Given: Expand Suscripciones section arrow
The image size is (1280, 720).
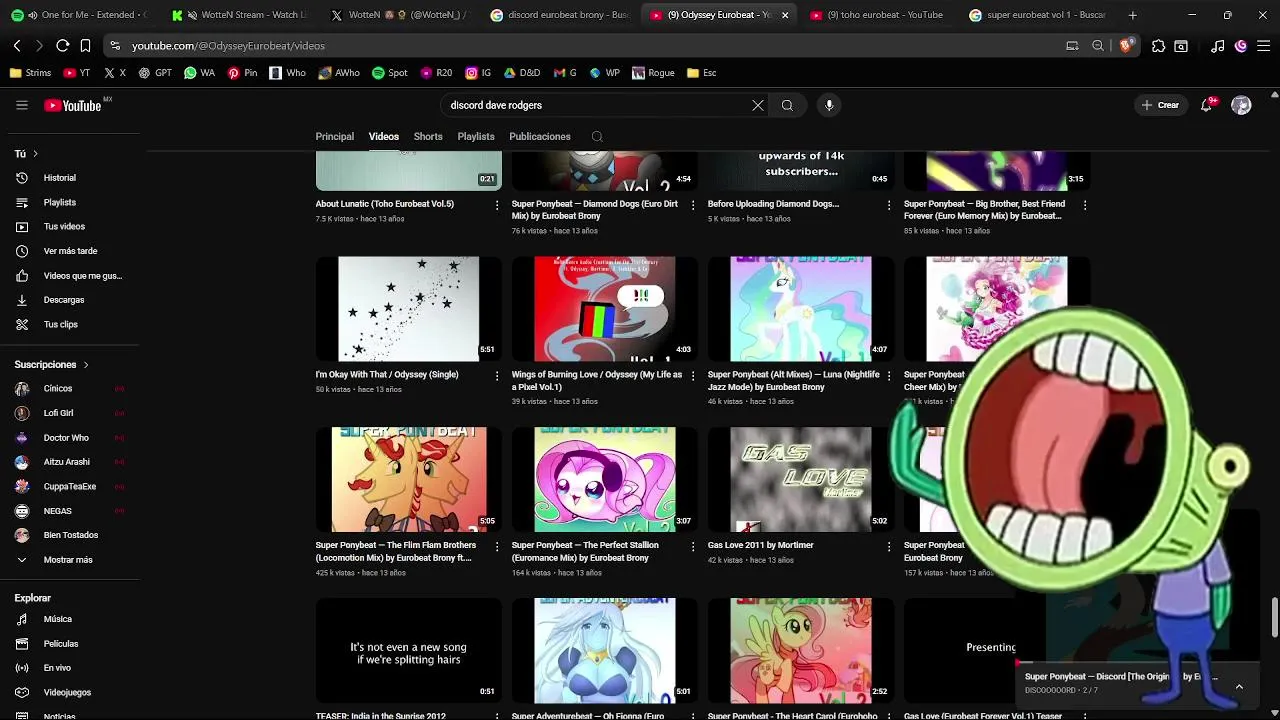Looking at the screenshot, I should (86, 365).
